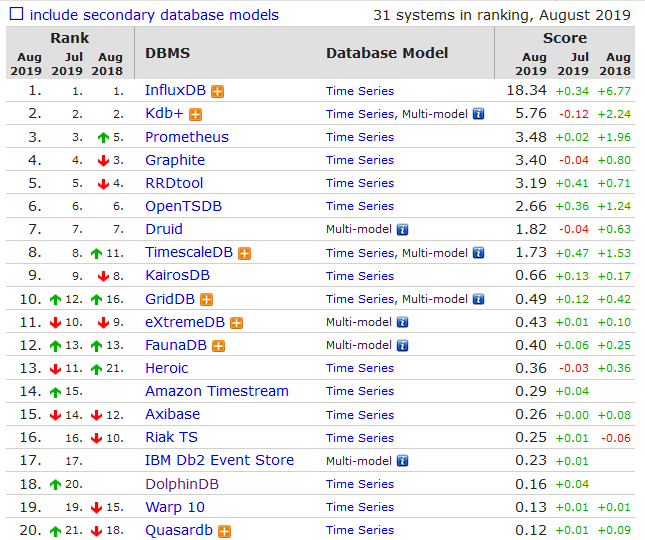
Task: Click the orange plus icon beside GridDB
Action: 206,300
